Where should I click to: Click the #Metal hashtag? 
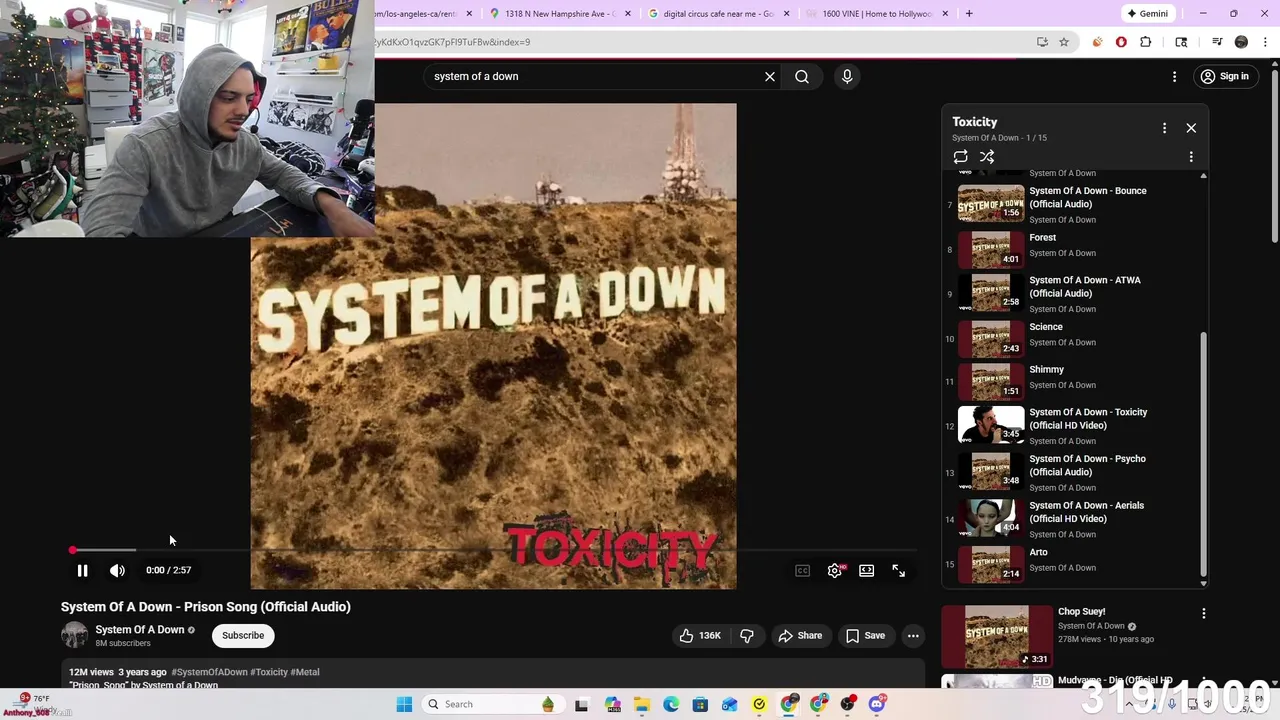point(305,672)
